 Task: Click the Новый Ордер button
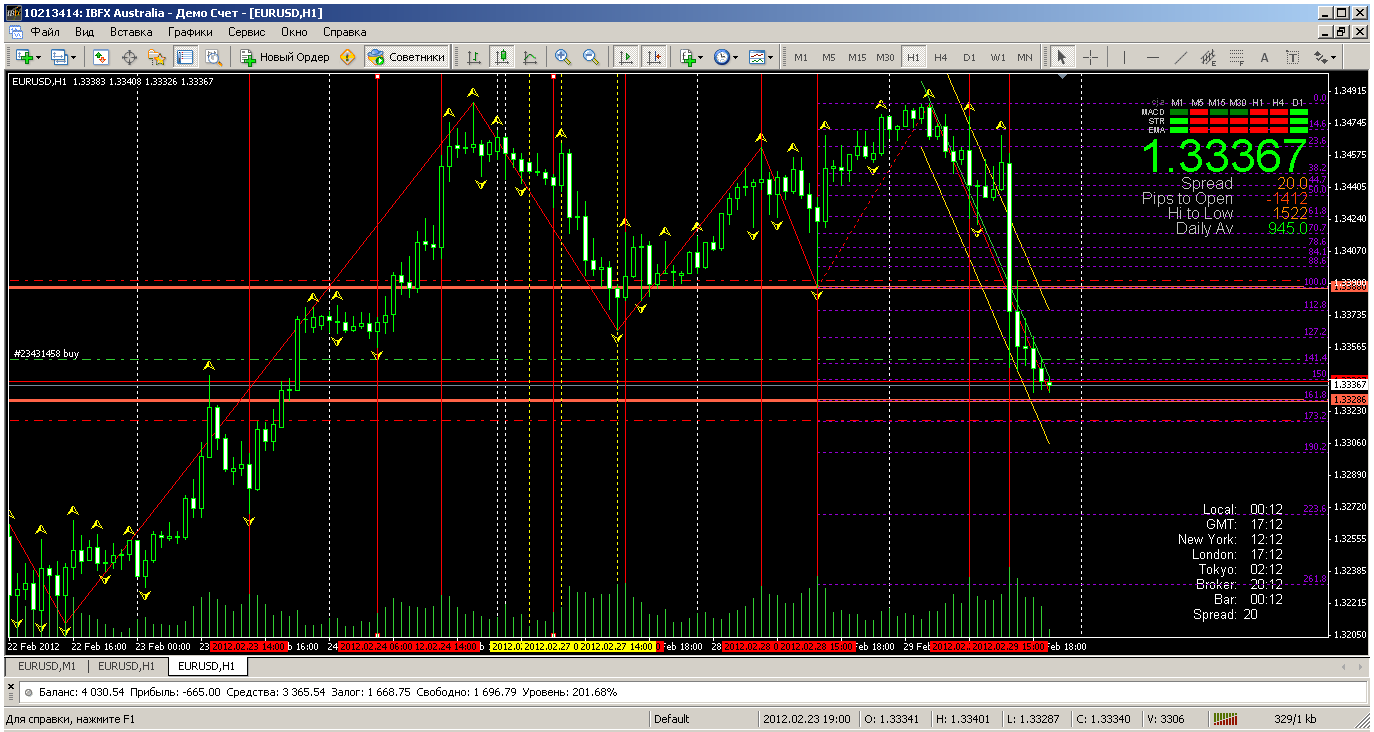click(286, 57)
